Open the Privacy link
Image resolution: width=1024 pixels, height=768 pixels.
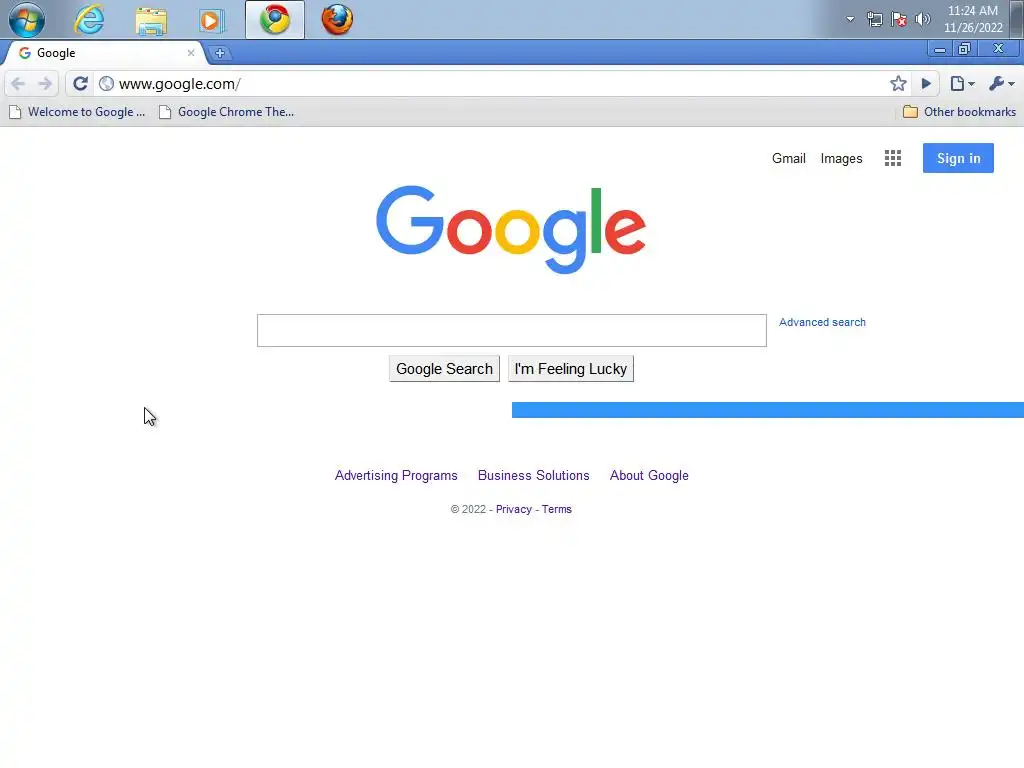[x=513, y=509]
